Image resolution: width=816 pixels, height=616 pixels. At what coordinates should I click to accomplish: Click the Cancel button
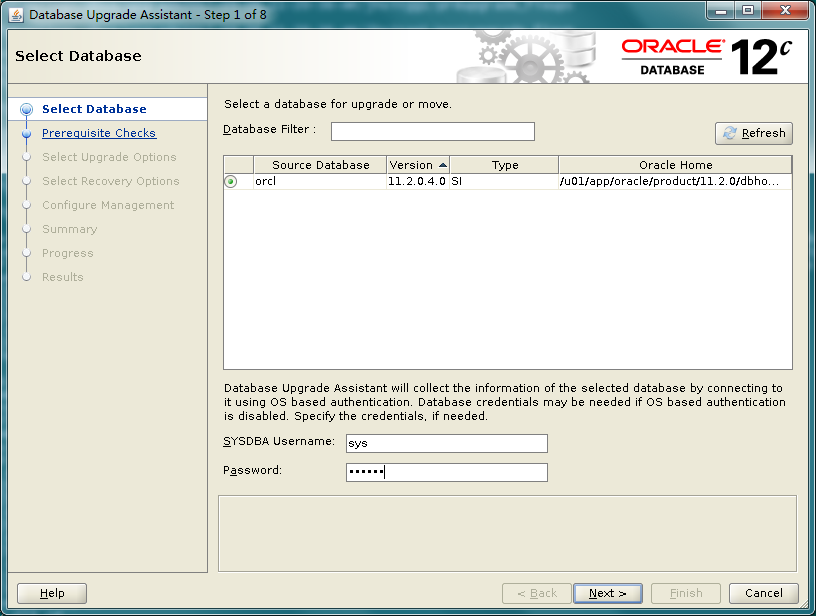(x=763, y=592)
